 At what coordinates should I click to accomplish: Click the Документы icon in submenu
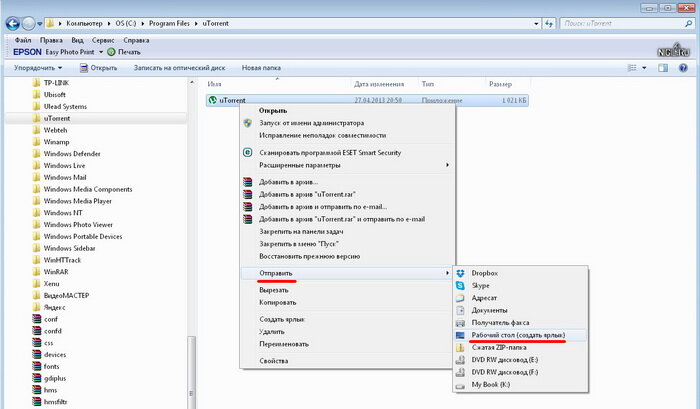(x=460, y=310)
